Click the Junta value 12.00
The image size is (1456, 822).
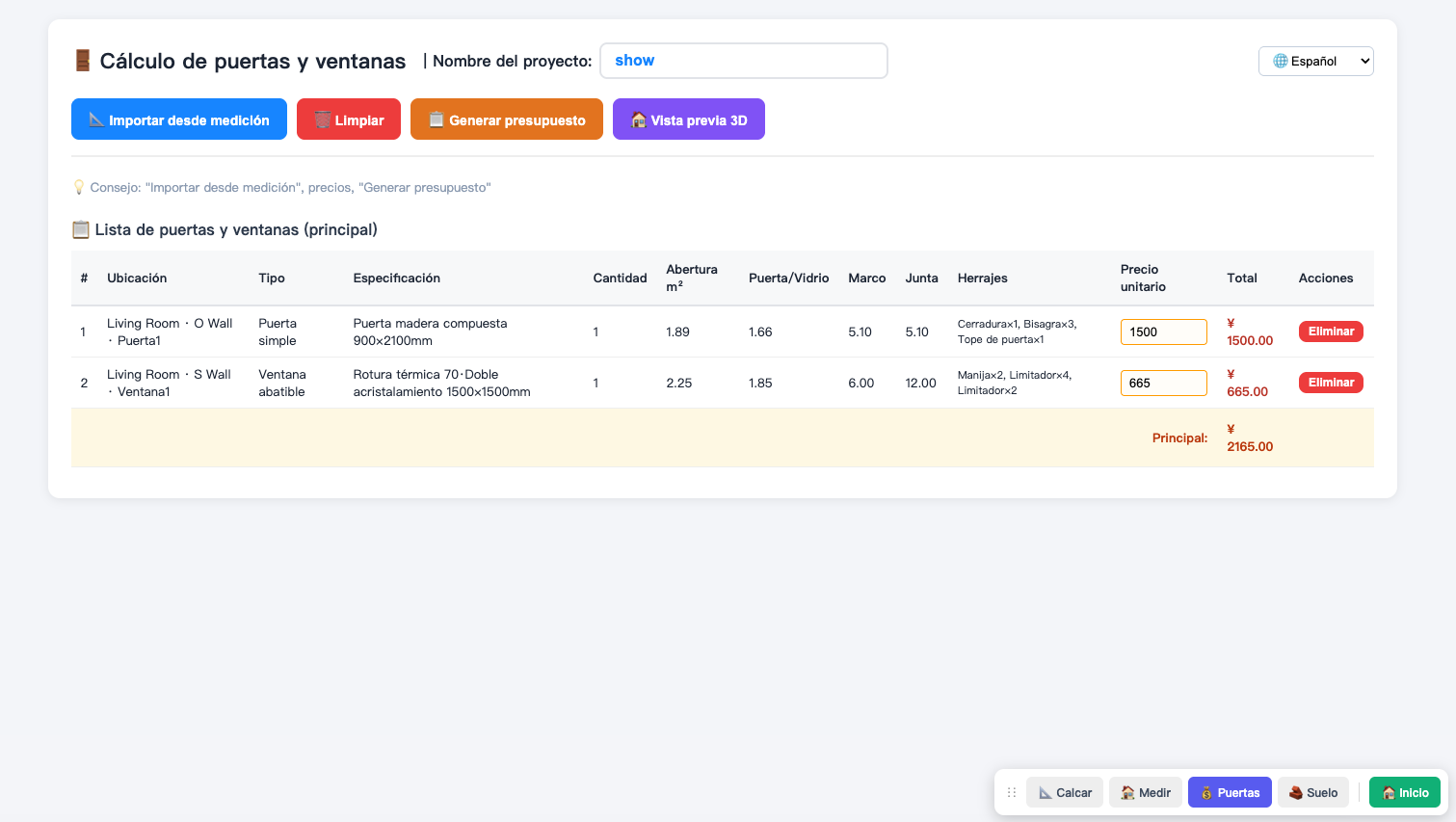point(920,383)
